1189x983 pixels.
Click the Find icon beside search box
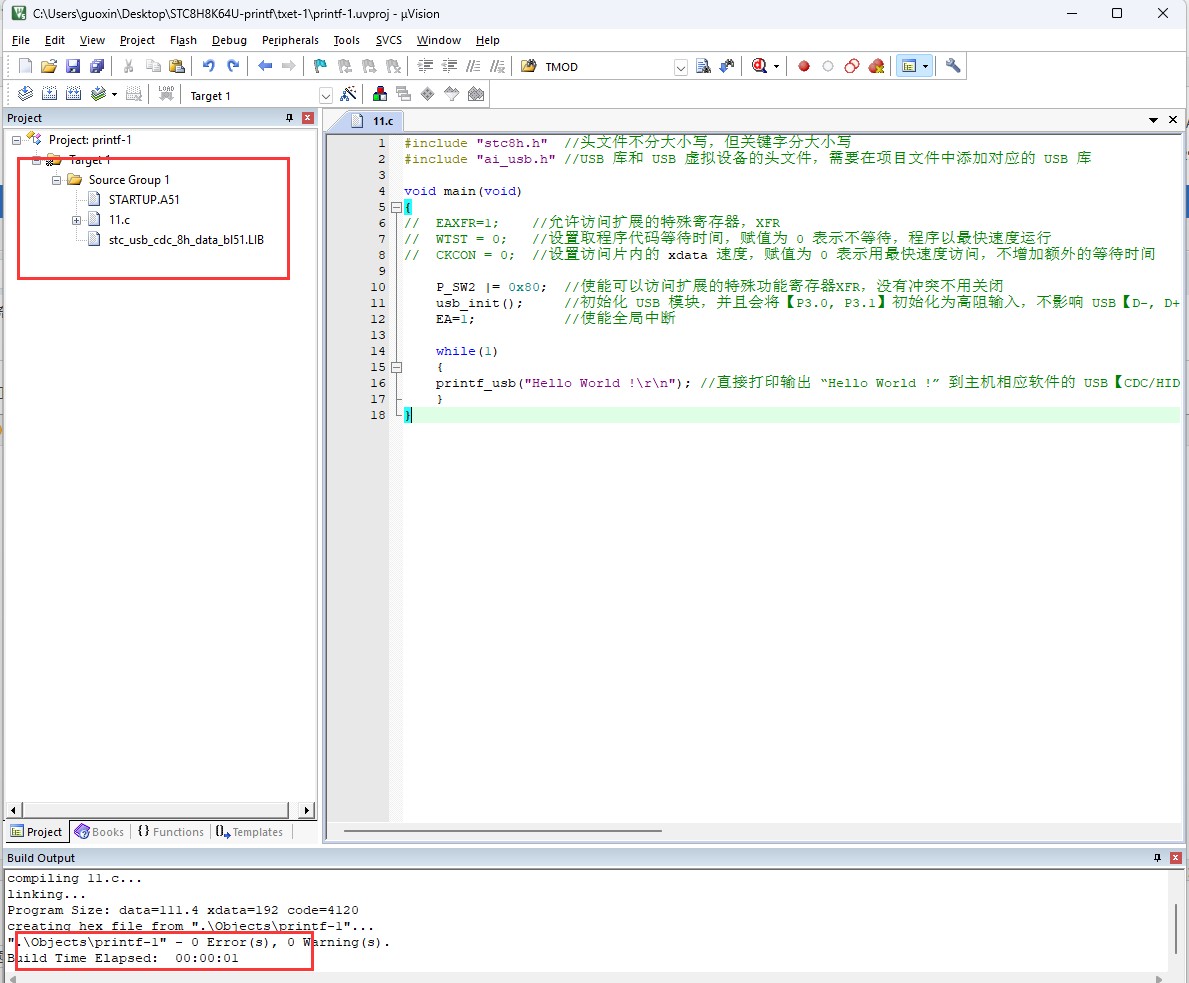703,66
